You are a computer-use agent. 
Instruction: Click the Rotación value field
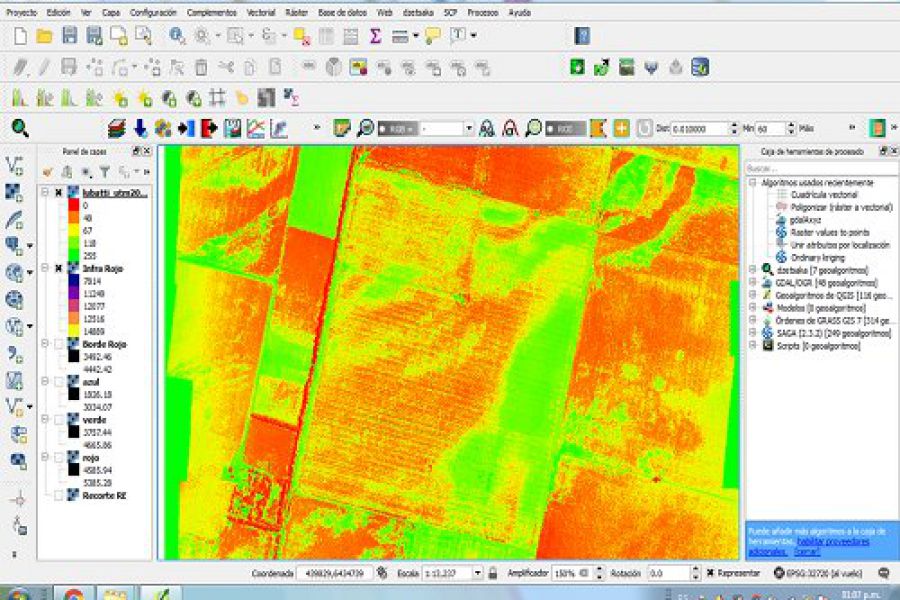tap(668, 573)
